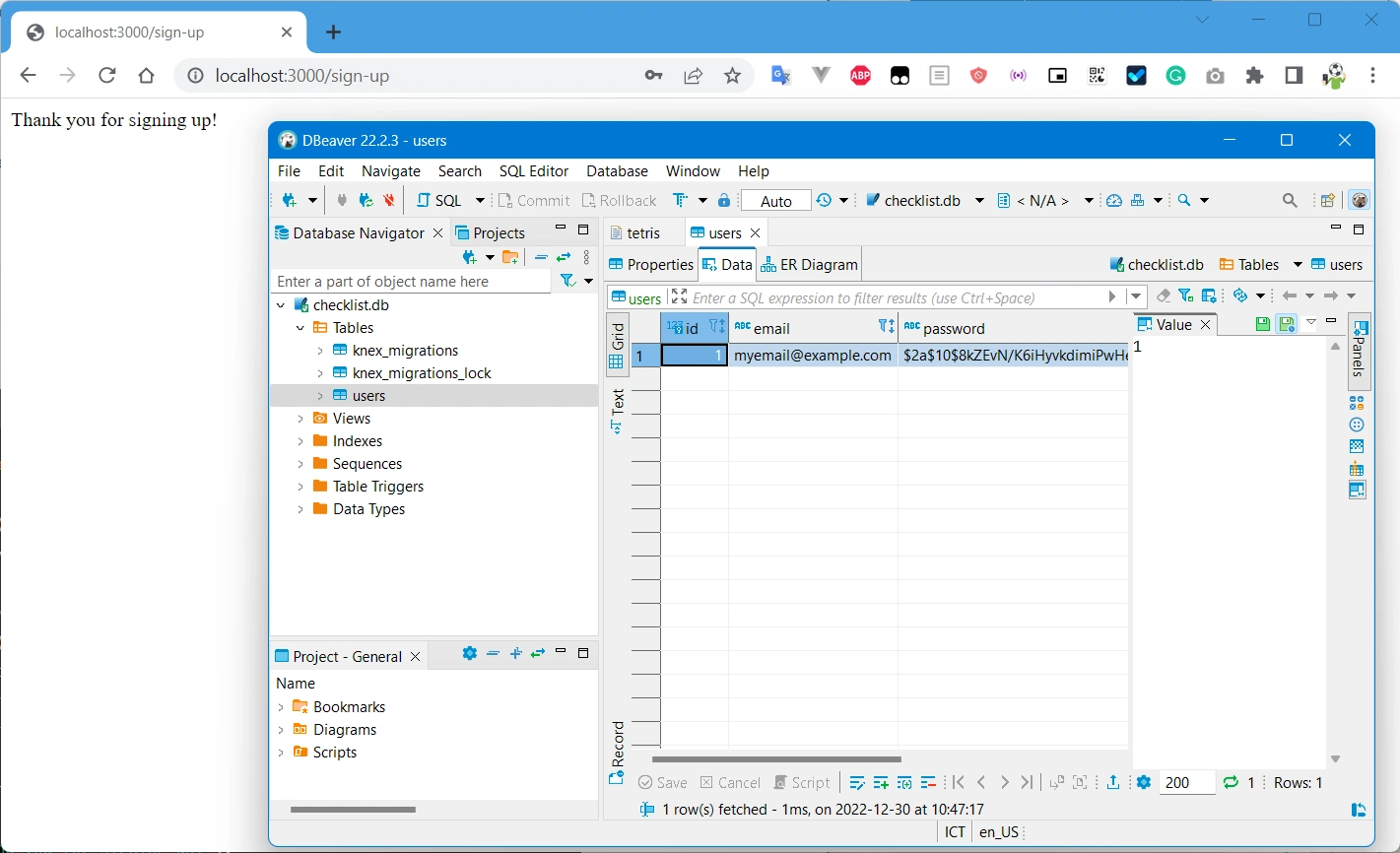Collapse the Tables folder node
Image resolution: width=1400 pixels, height=853 pixels.
300,328
